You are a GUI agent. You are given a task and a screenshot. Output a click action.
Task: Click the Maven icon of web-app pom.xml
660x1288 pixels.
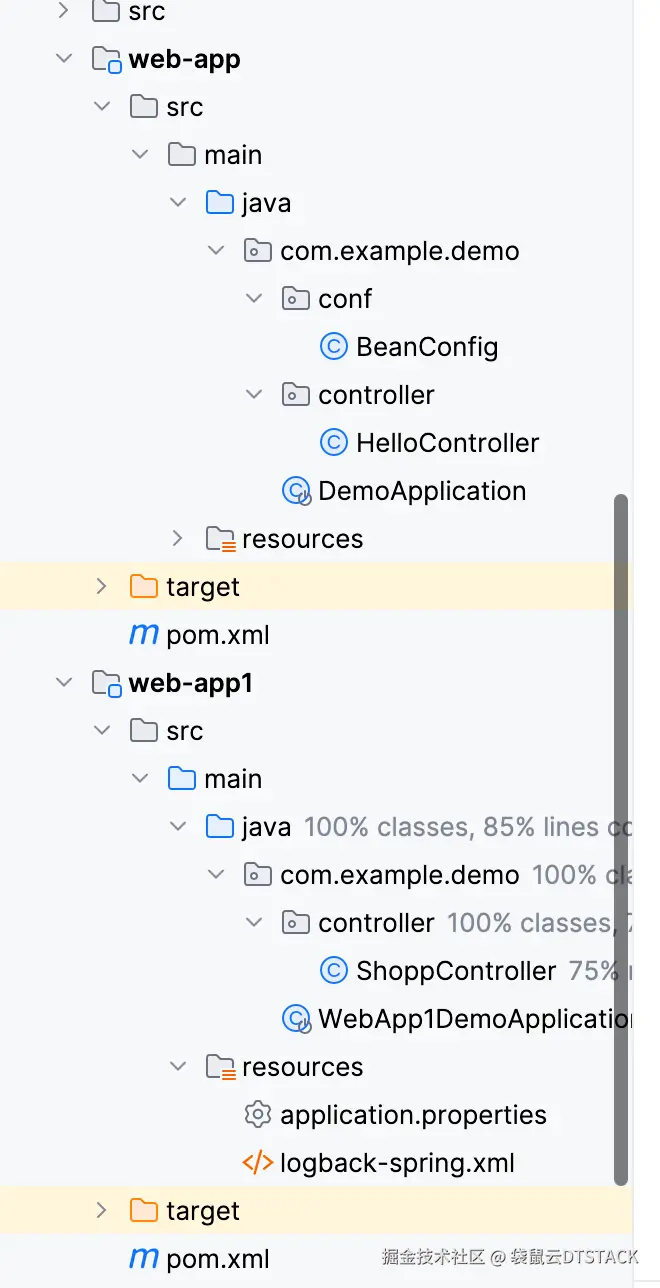pyautogui.click(x=144, y=635)
